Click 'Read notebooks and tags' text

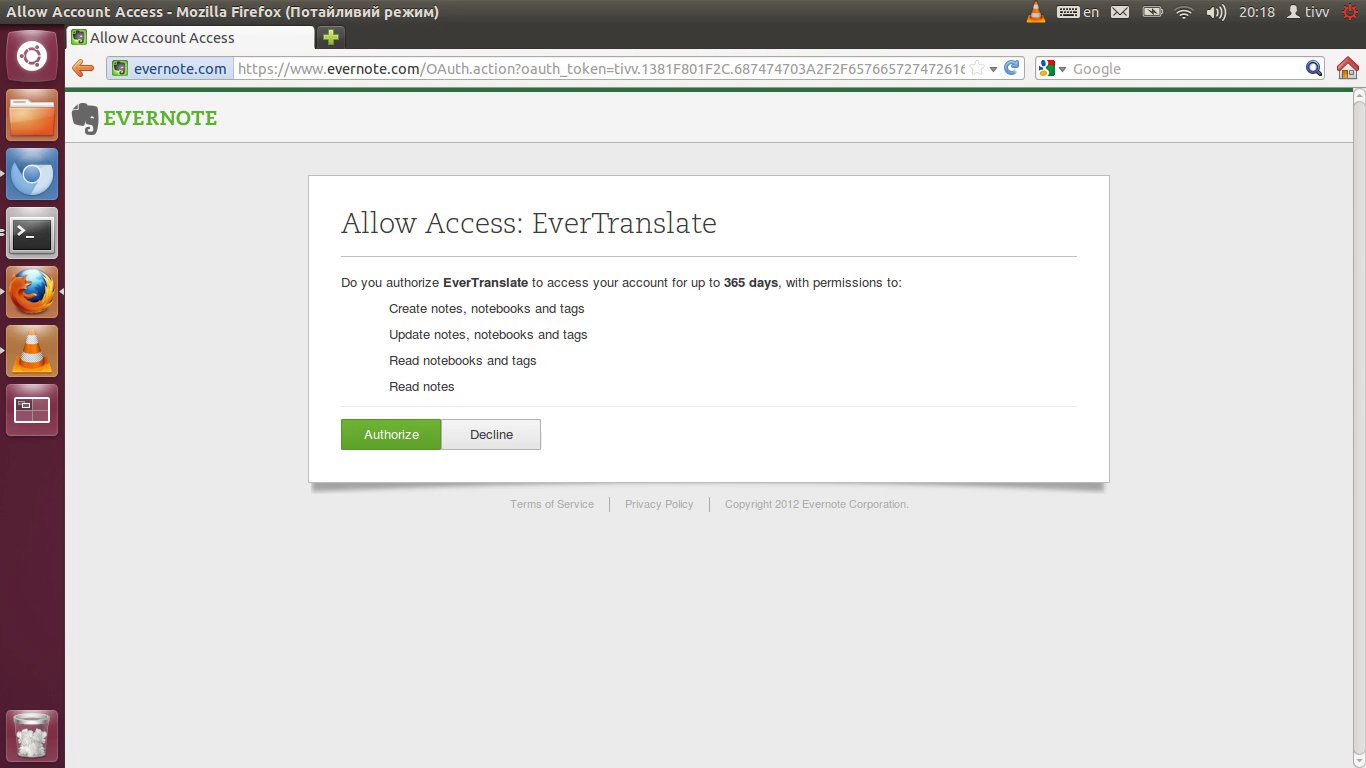[x=462, y=360]
